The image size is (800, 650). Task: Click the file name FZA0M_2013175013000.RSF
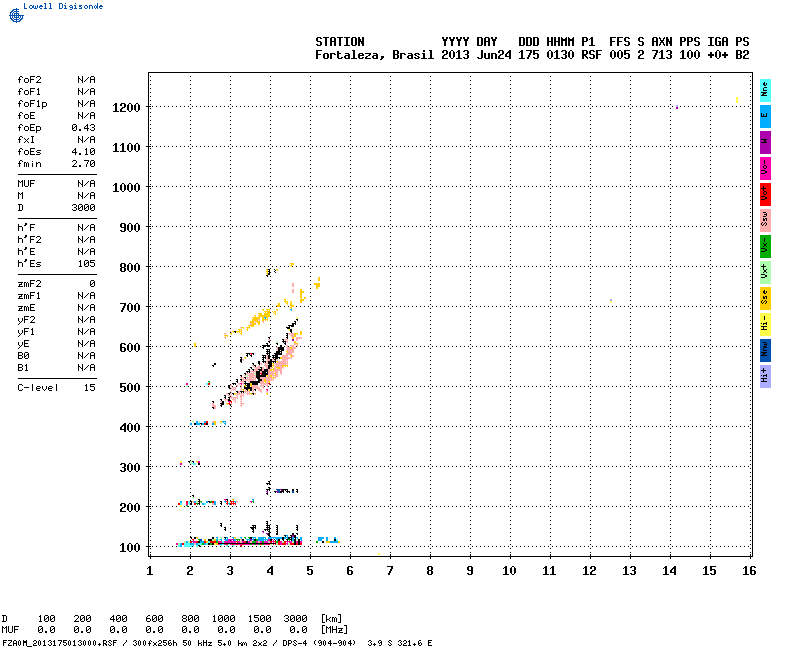[x=60, y=643]
